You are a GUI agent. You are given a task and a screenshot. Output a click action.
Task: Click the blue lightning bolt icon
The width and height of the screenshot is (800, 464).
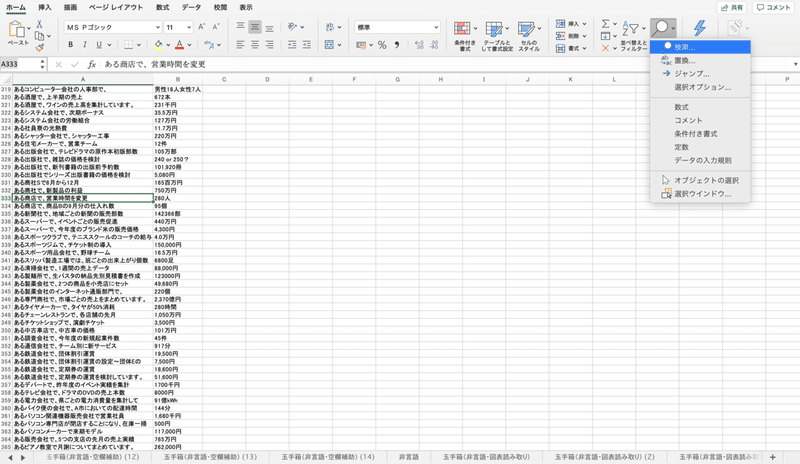tap(699, 28)
